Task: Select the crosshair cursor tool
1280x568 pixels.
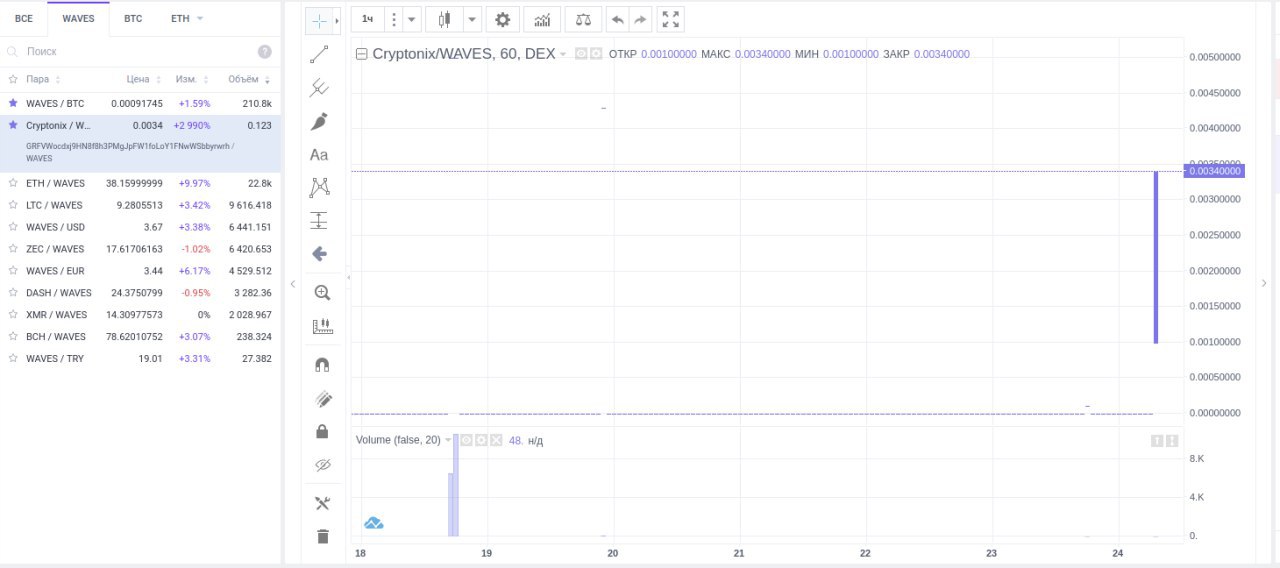Action: pos(319,20)
